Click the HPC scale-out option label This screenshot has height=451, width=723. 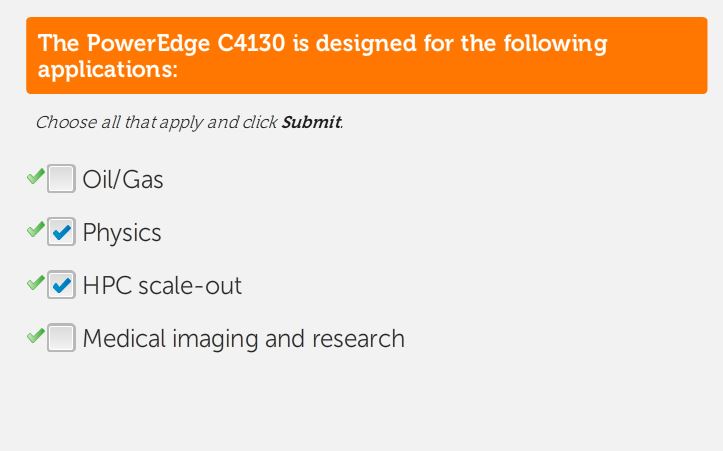(162, 286)
